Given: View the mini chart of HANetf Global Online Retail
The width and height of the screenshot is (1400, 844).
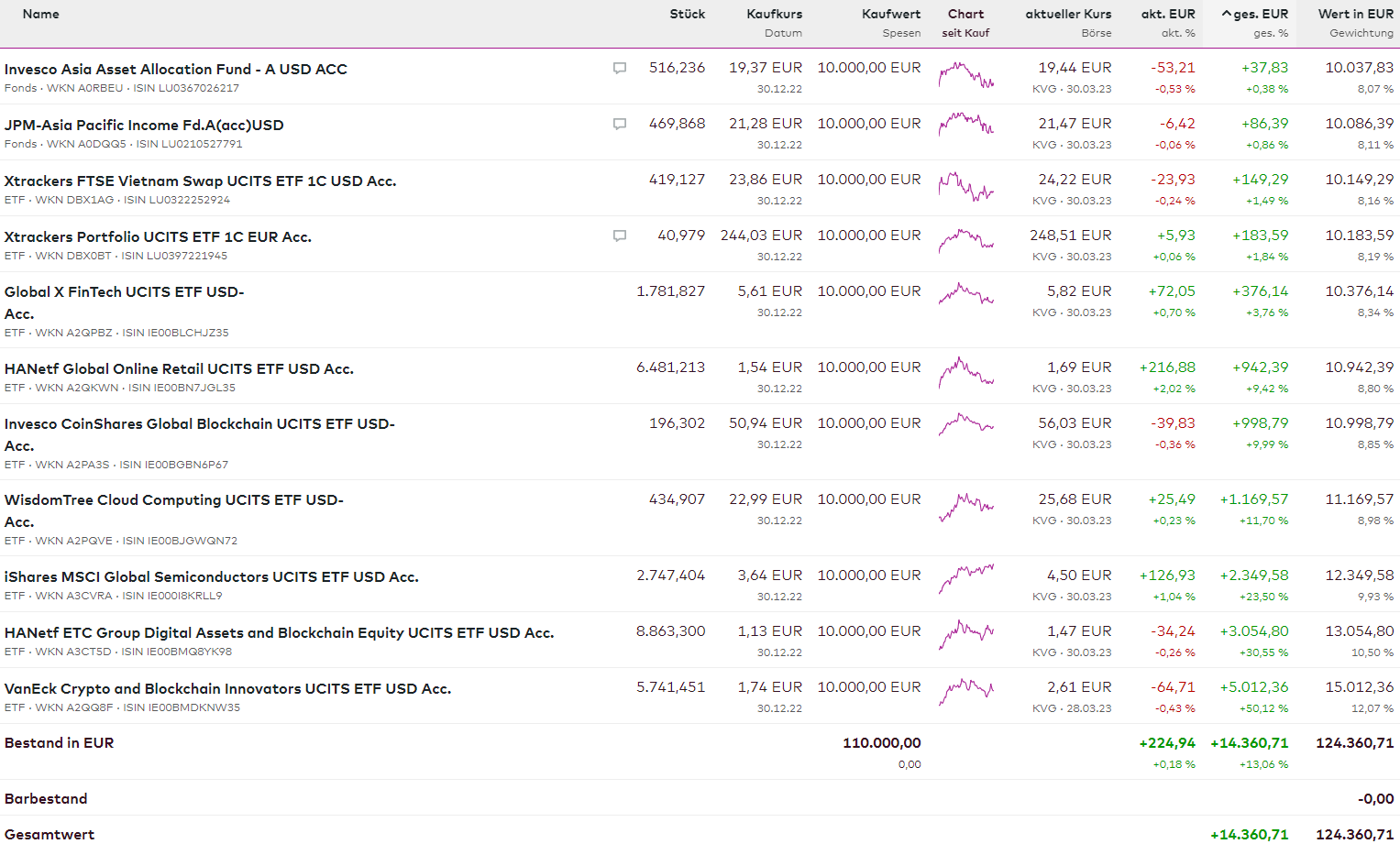Looking at the screenshot, I should click(x=965, y=371).
